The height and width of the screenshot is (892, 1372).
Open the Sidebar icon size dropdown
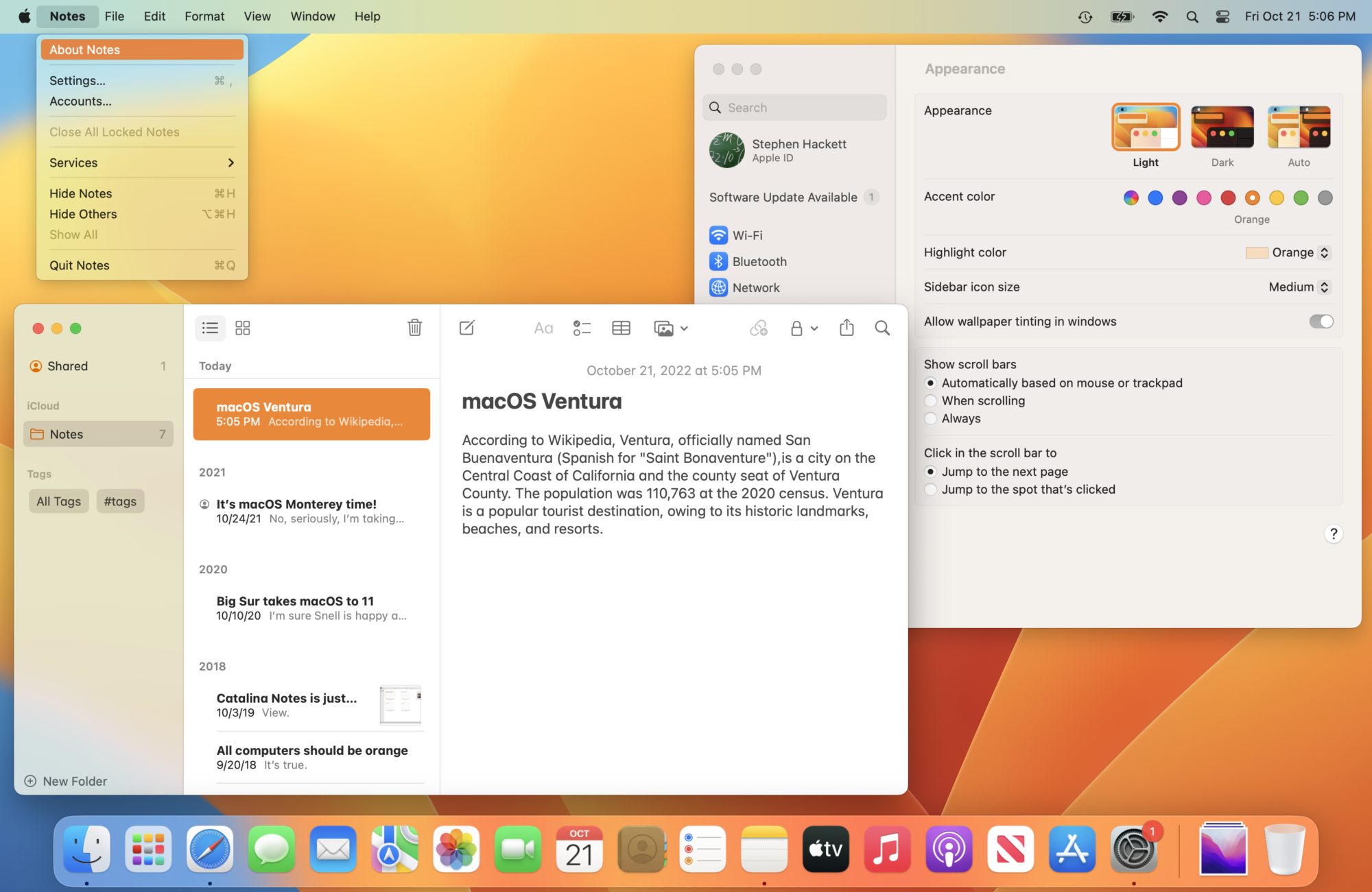coord(1299,287)
